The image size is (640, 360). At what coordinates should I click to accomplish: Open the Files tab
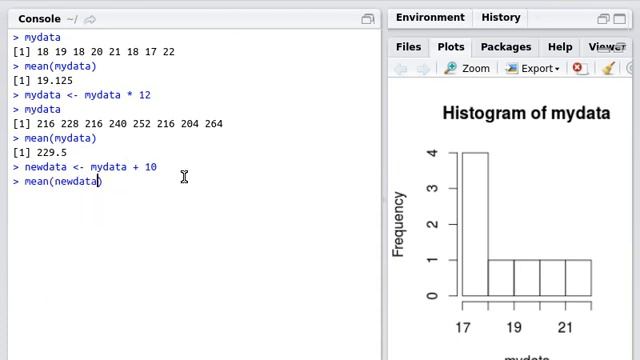tap(409, 47)
